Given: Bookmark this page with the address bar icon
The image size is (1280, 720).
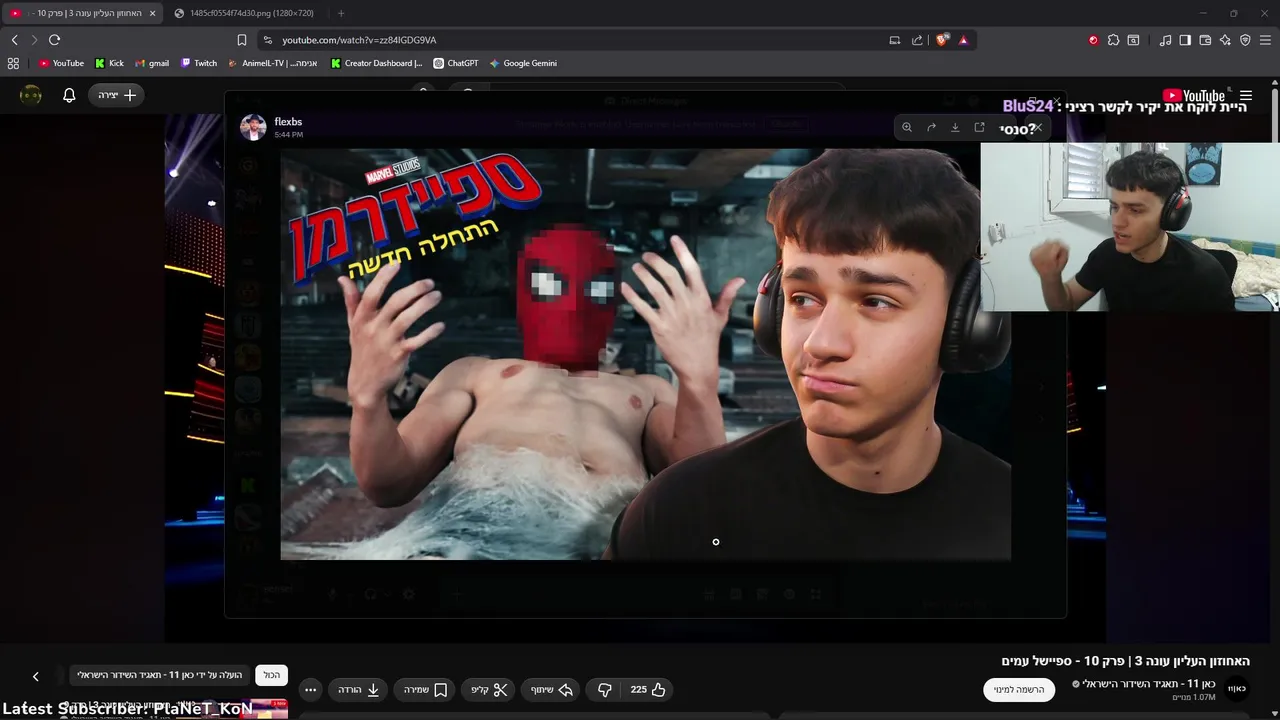Looking at the screenshot, I should pyautogui.click(x=242, y=40).
